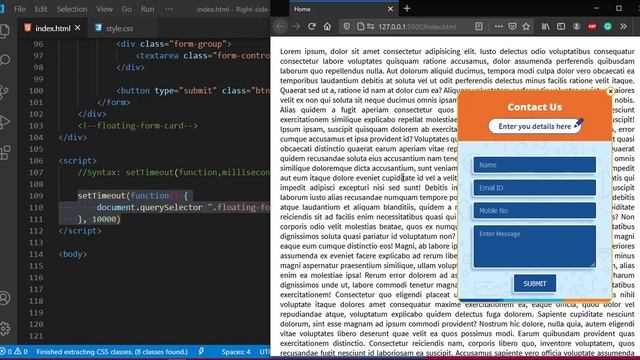Close the index.html editor tab
The width and height of the screenshot is (640, 360).
coord(78,28)
